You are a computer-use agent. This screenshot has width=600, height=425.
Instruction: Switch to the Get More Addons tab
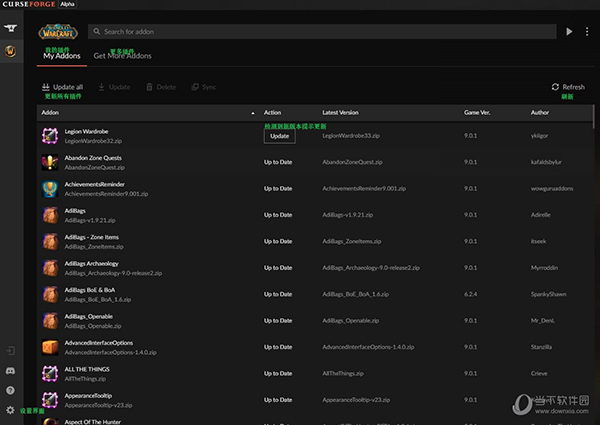pos(122,56)
